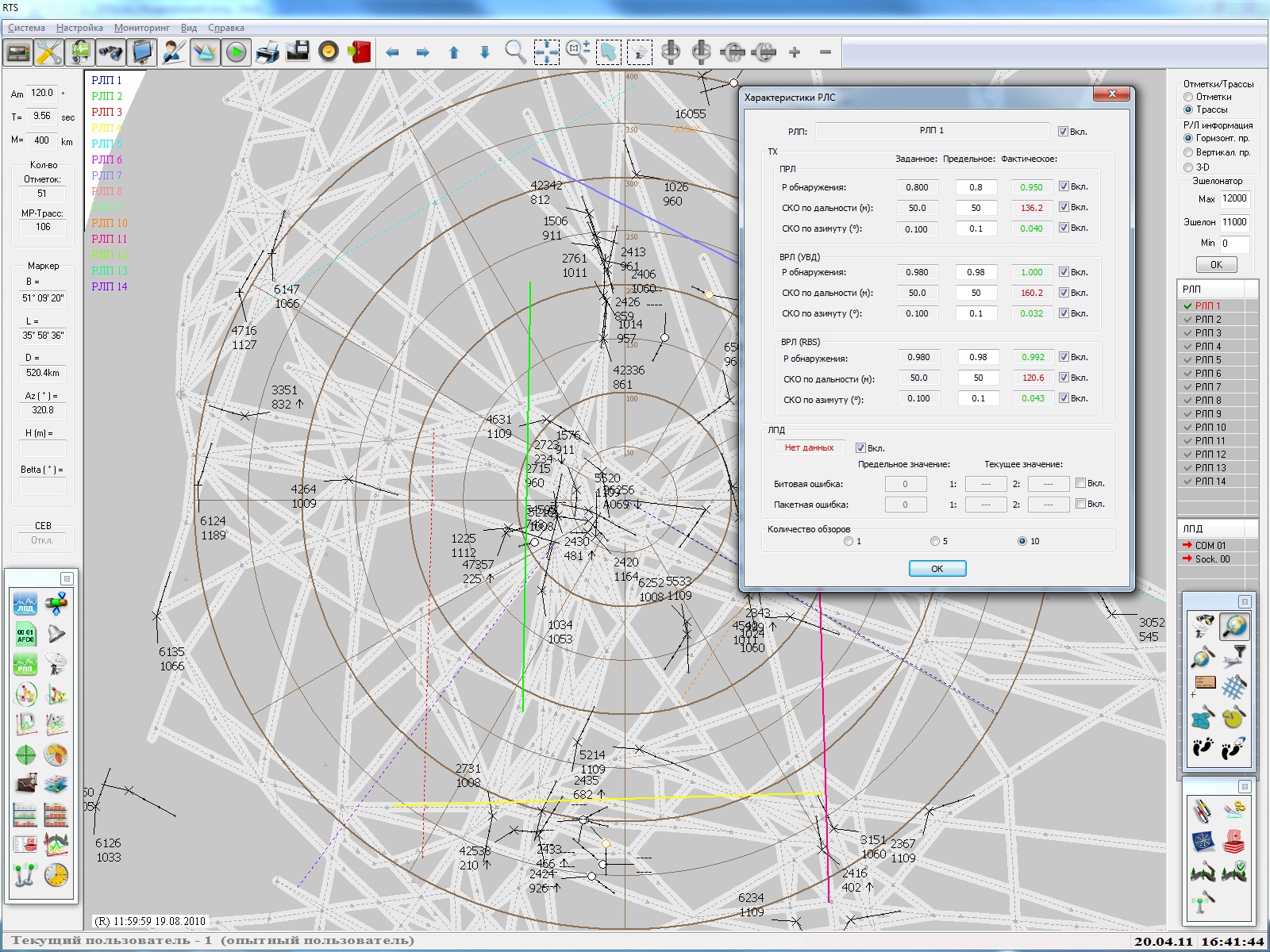Image resolution: width=1270 pixels, height=952 pixels.
Task: Pan map up with blue arrow
Action: [454, 52]
